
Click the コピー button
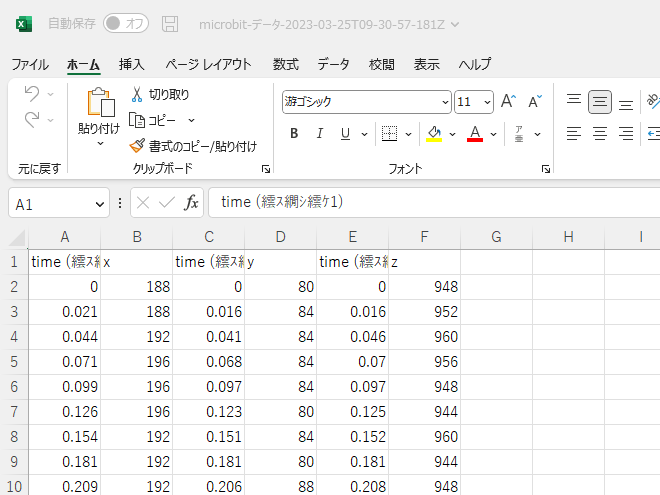(152, 121)
